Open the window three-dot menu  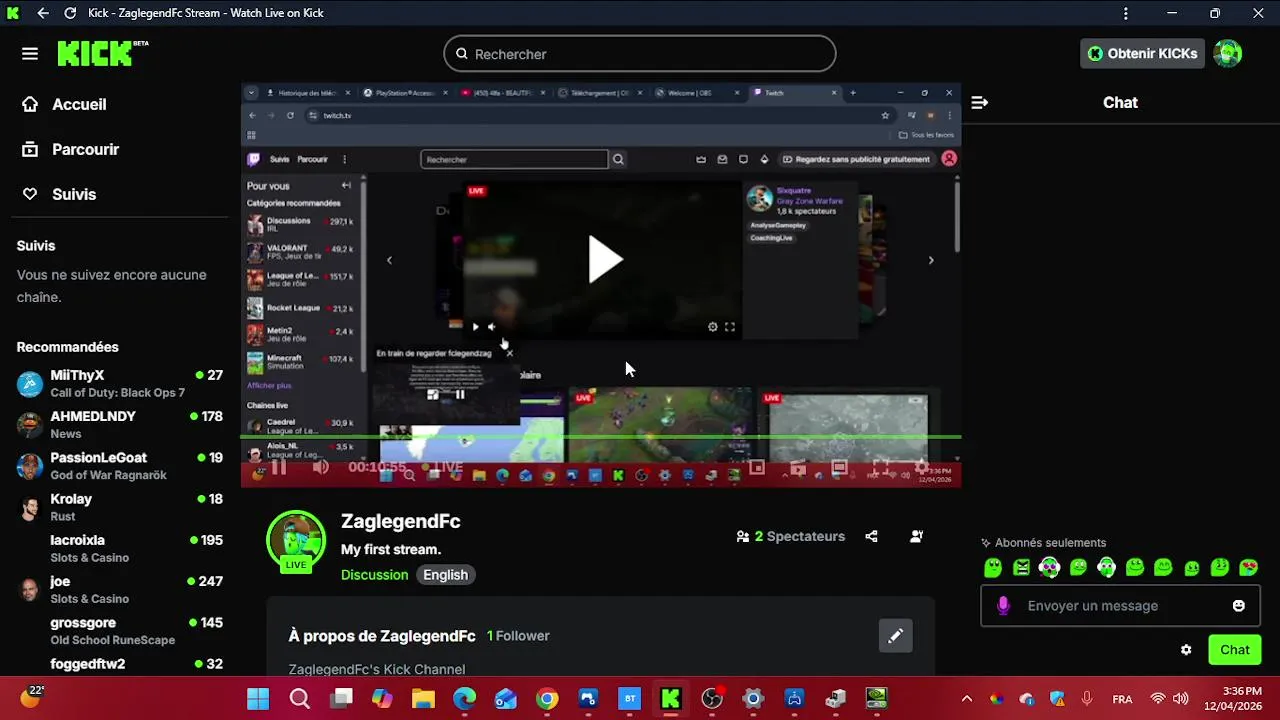1126,13
